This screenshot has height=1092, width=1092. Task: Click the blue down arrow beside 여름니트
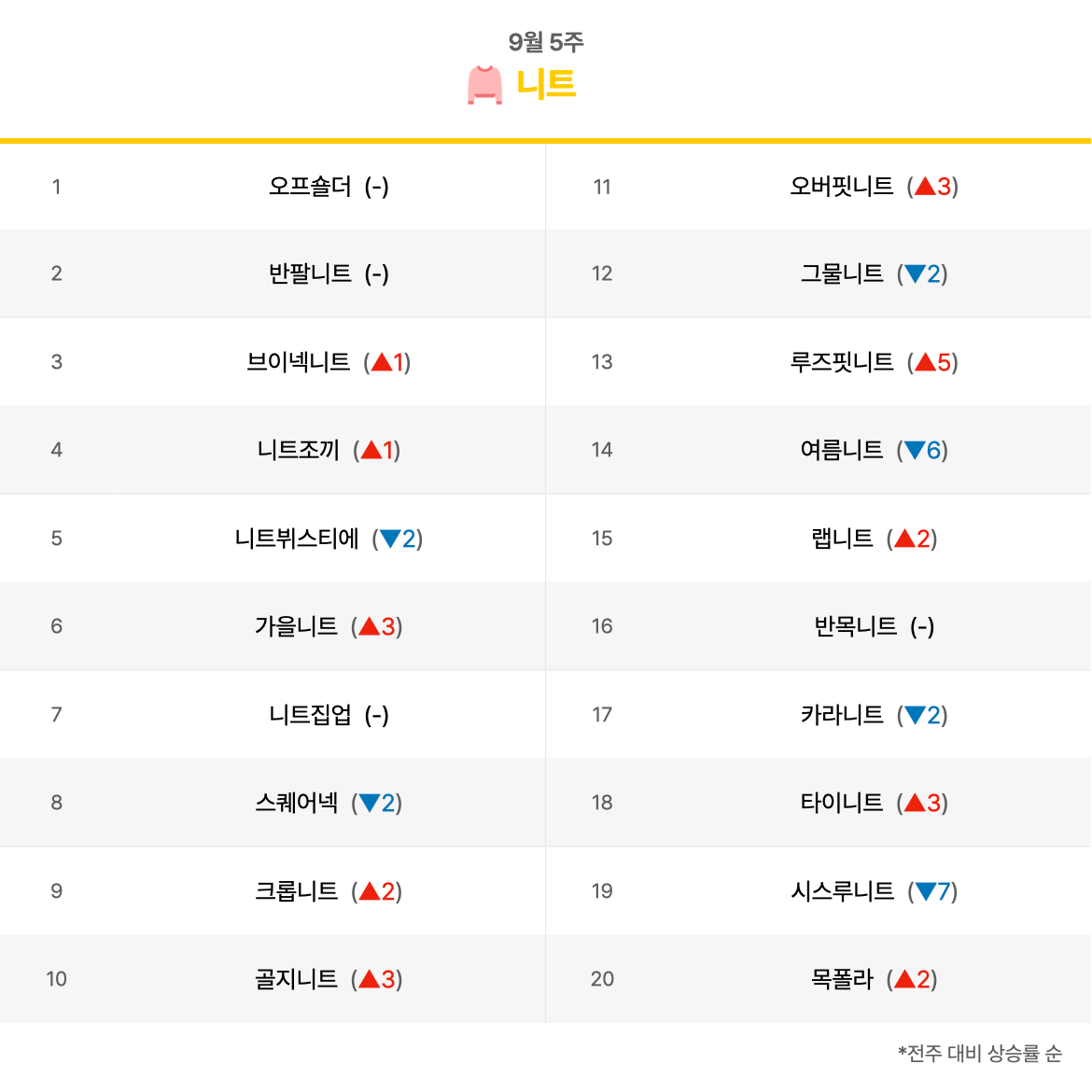(915, 450)
